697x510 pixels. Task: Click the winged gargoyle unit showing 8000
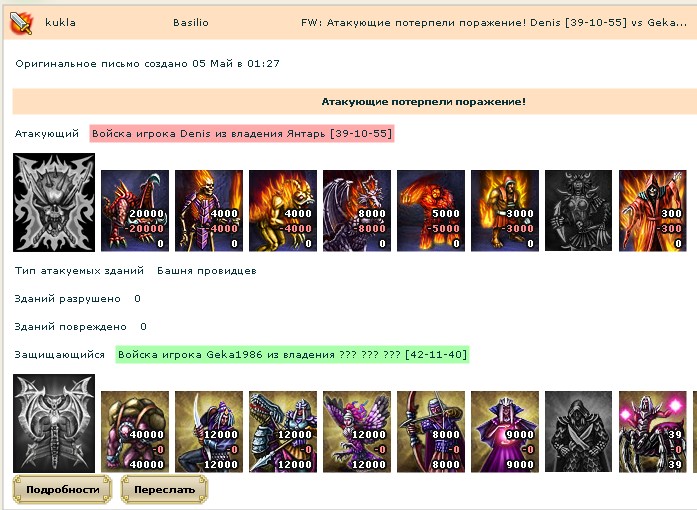click(x=357, y=210)
